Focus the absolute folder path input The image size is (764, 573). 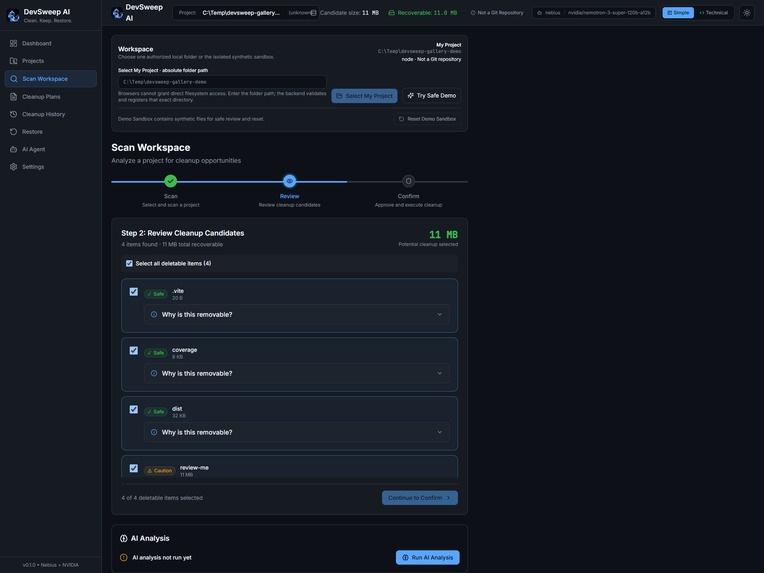click(x=222, y=82)
